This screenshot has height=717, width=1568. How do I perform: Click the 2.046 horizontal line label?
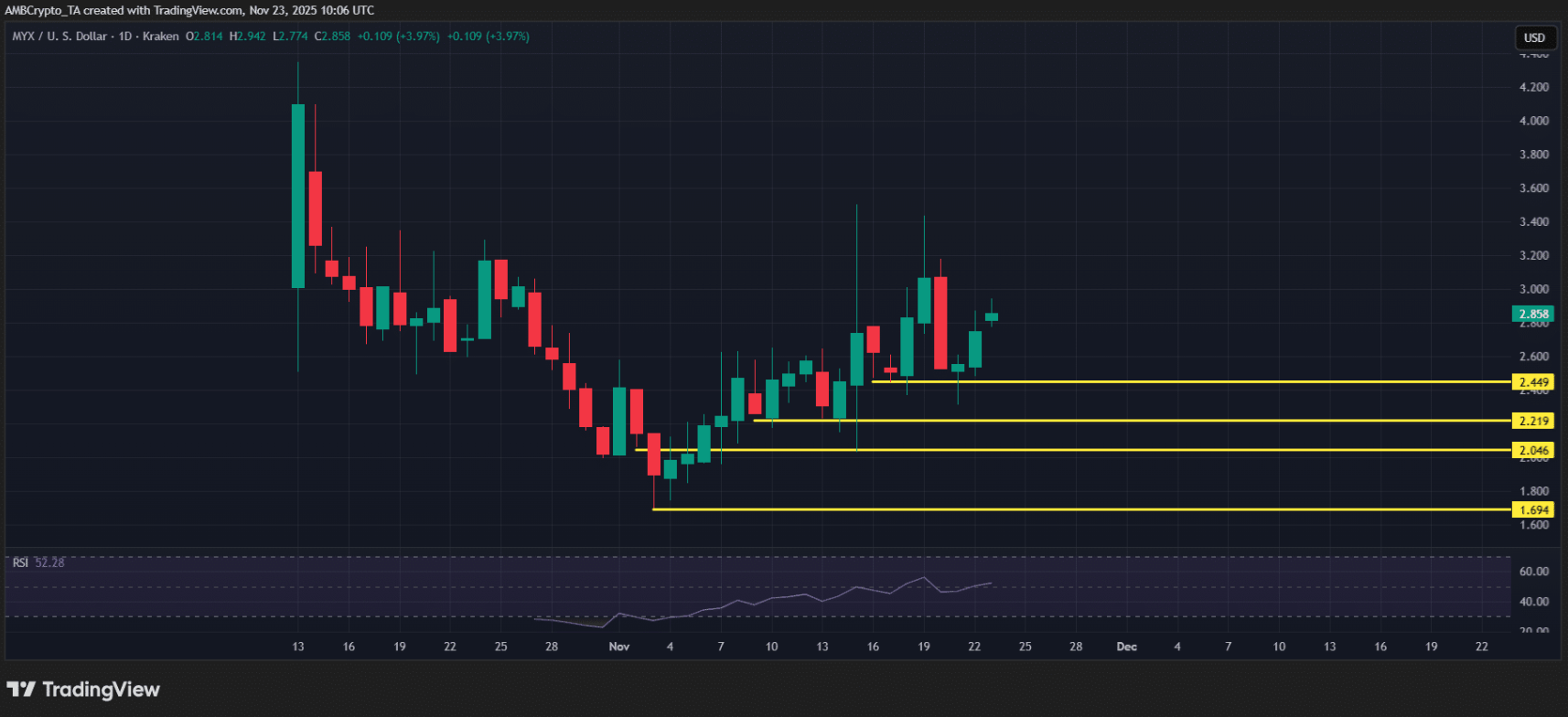[x=1533, y=450]
